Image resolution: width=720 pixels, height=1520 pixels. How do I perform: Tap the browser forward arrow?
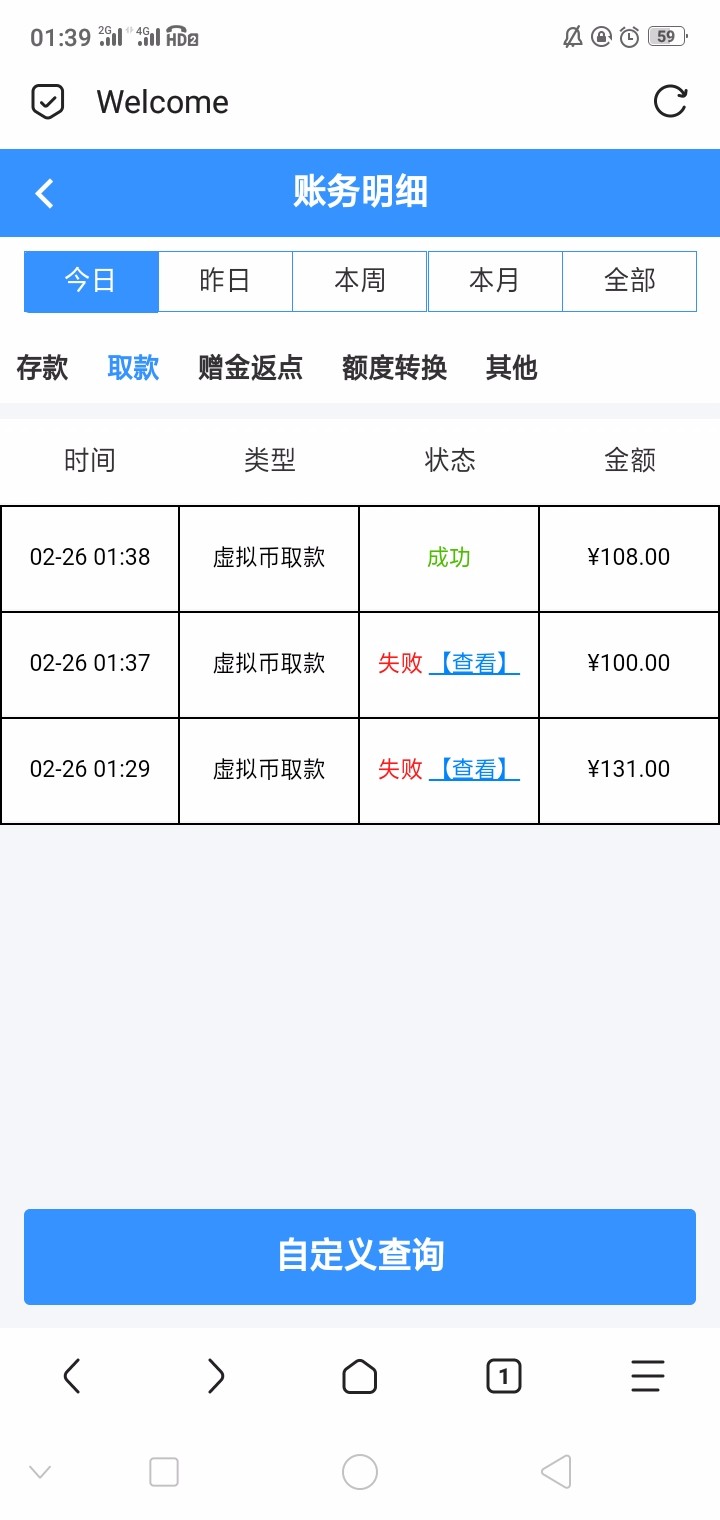(x=216, y=1377)
